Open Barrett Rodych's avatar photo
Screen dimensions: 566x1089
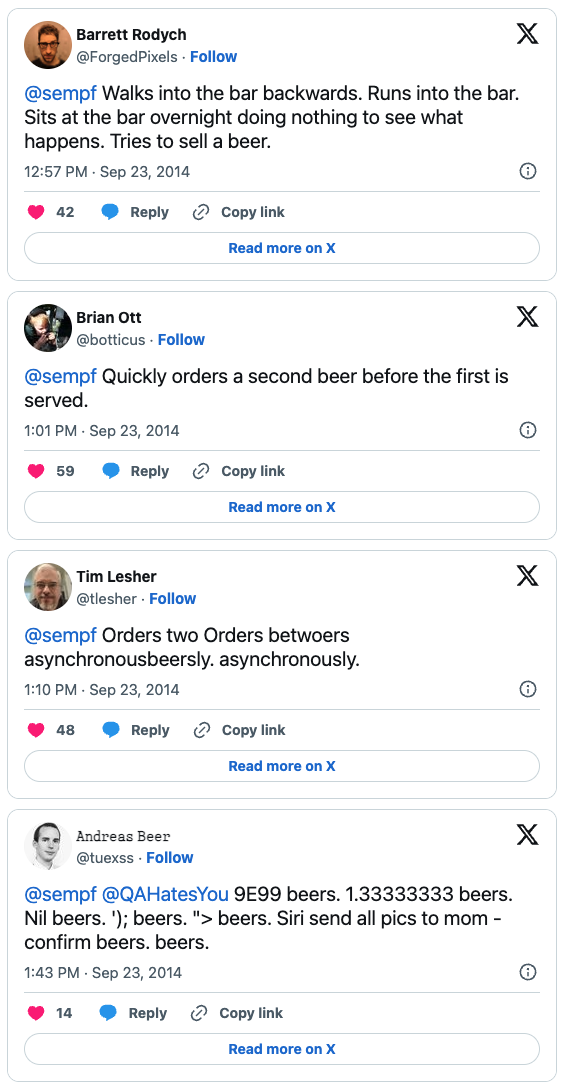point(48,44)
